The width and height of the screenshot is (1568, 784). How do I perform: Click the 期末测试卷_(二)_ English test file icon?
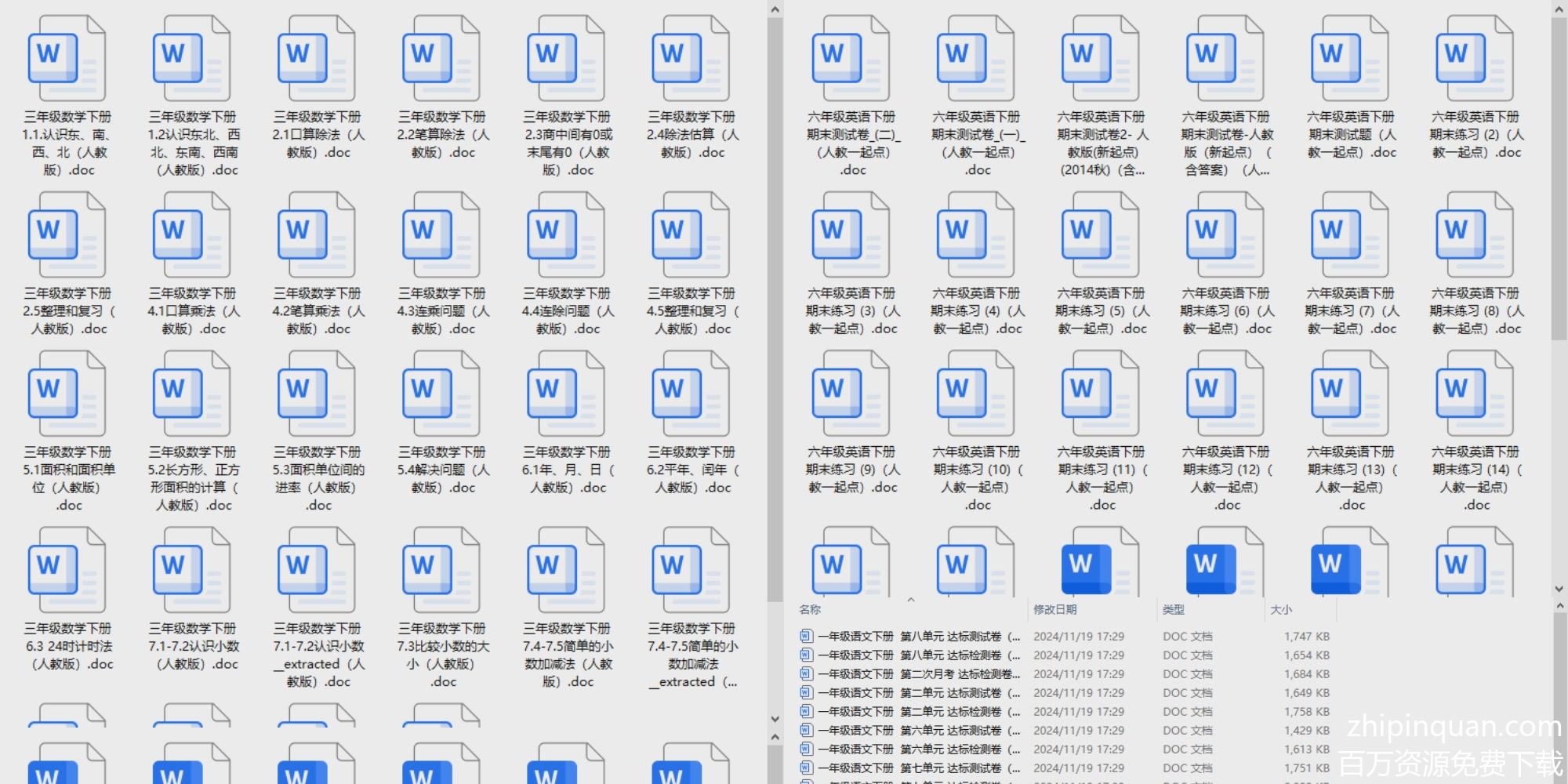851,60
